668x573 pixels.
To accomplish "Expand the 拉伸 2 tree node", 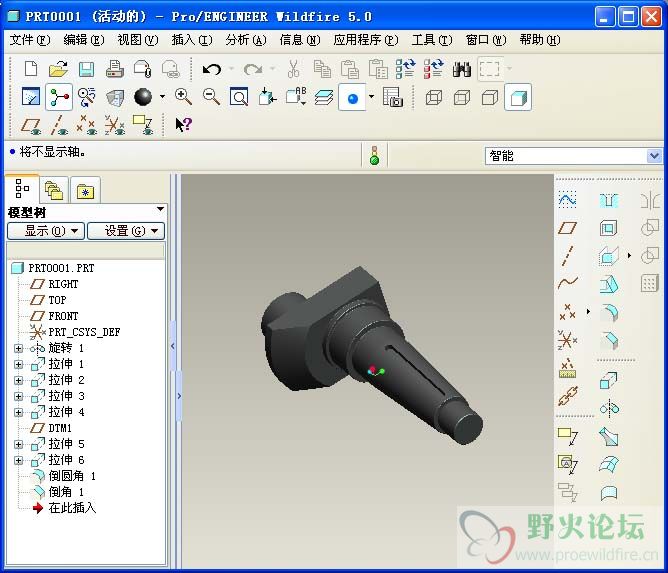I will pos(18,380).
